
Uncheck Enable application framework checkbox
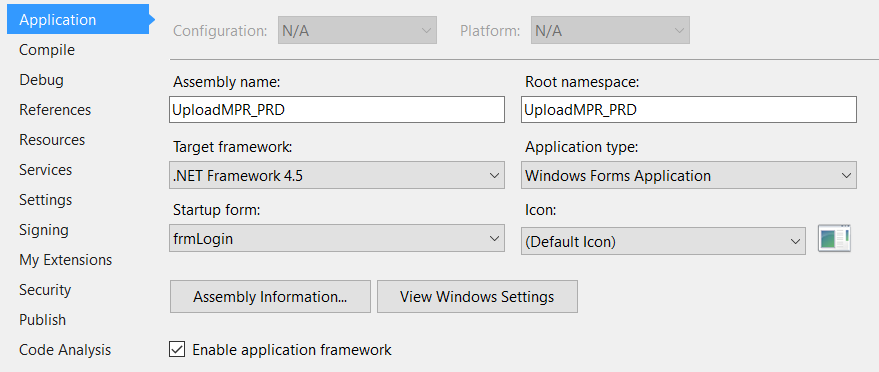point(177,350)
